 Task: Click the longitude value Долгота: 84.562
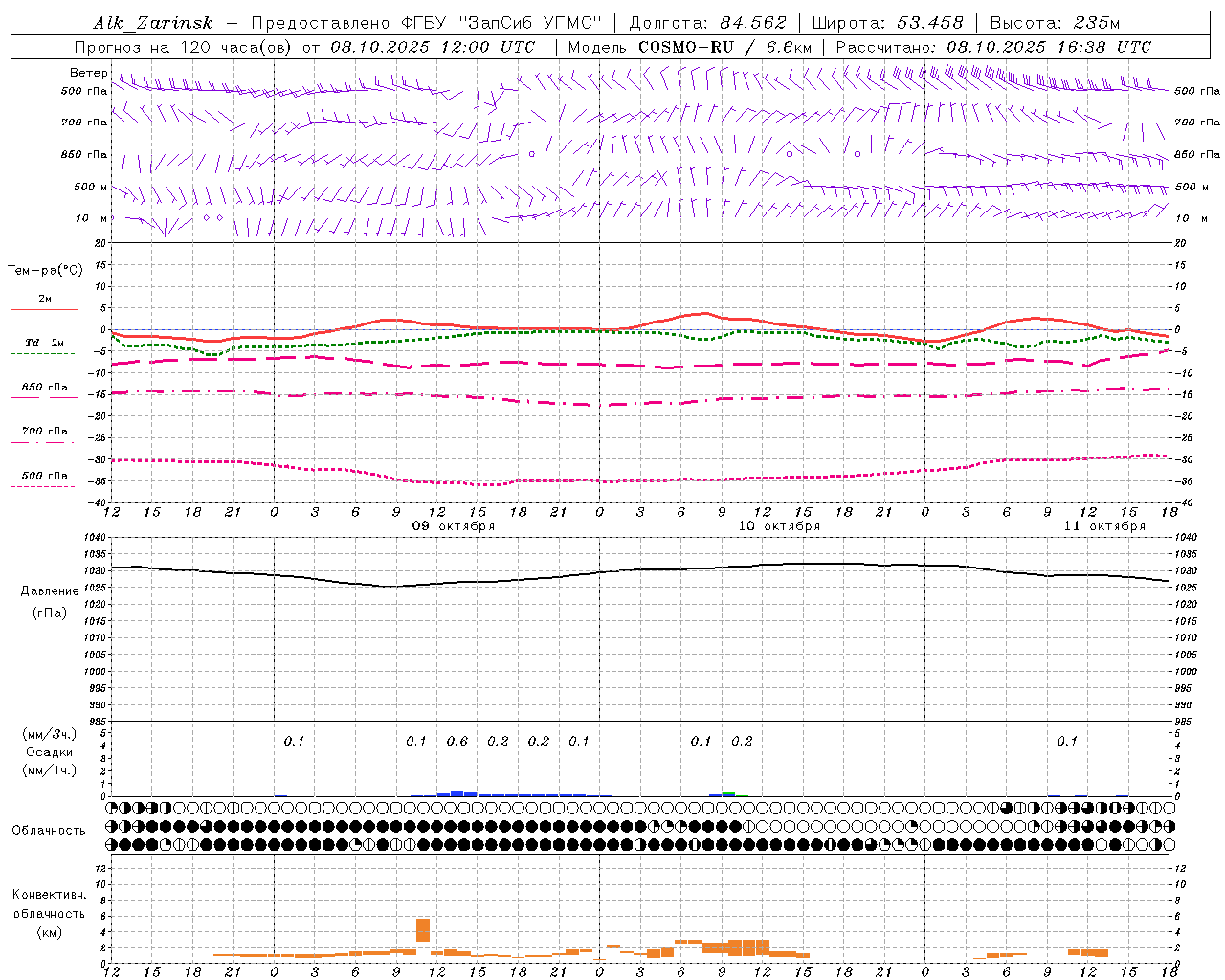pyautogui.click(x=707, y=24)
